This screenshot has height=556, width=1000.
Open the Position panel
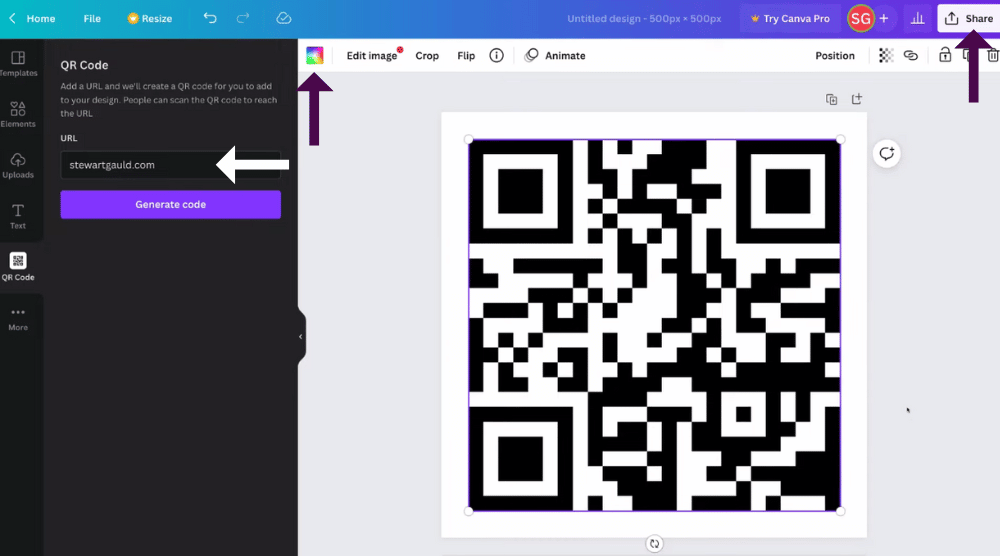coord(834,55)
